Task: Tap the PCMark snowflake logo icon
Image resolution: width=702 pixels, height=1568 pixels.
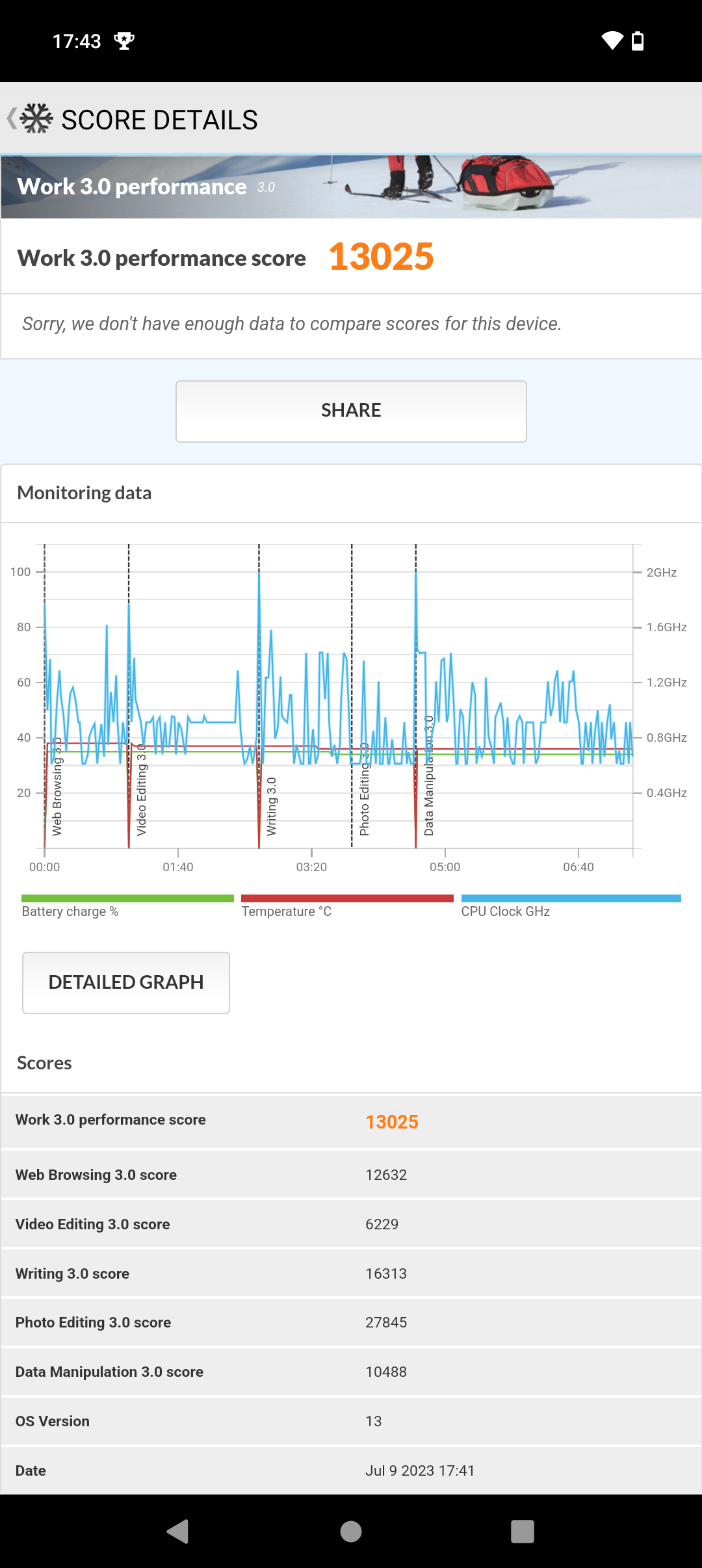Action: 36,119
